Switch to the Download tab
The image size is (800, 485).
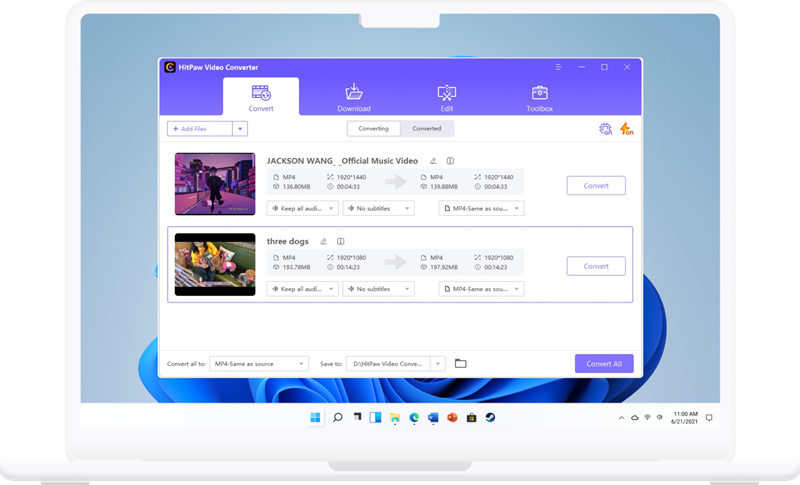point(354,98)
